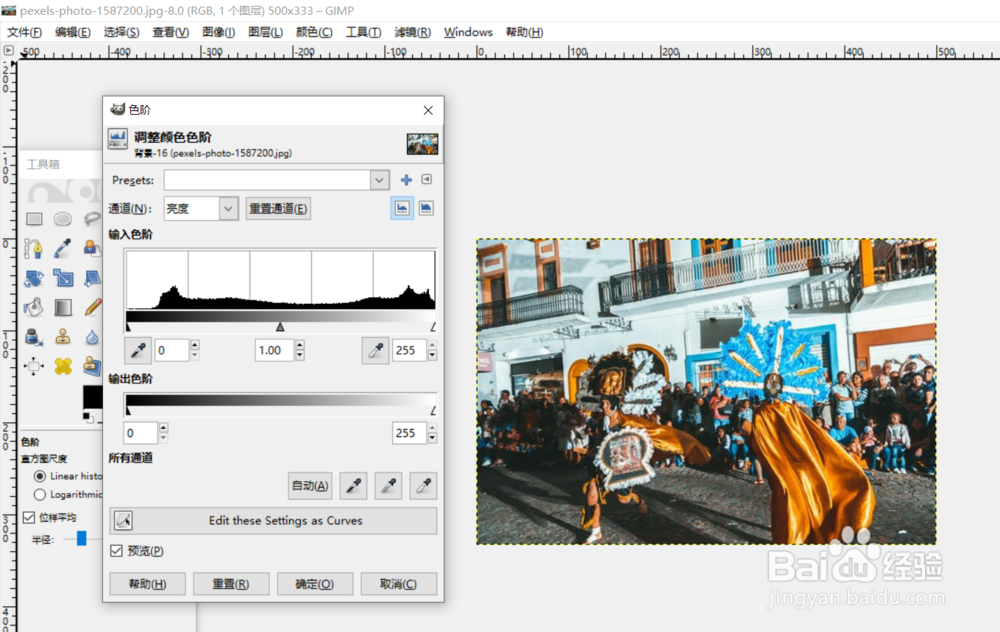Click the 半径 radius slider handle
Image resolution: width=1000 pixels, height=632 pixels.
(x=82, y=538)
